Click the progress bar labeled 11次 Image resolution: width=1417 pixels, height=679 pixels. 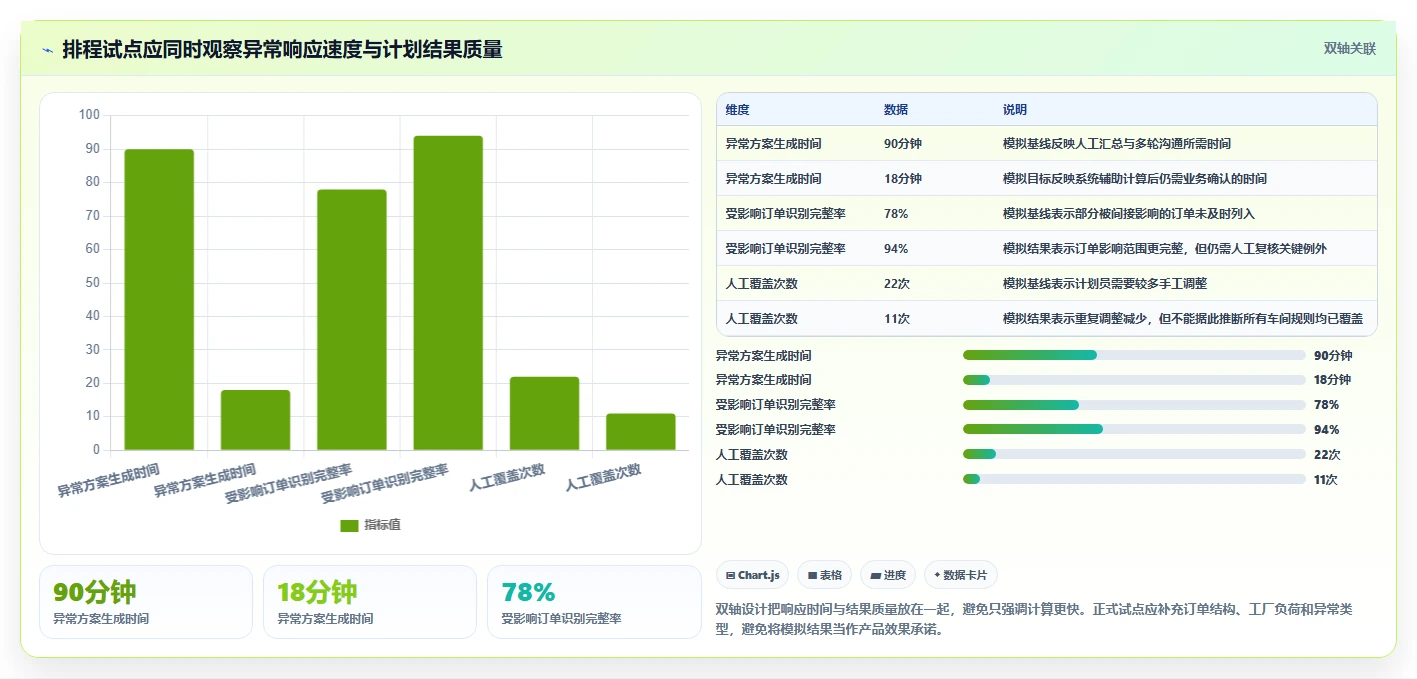click(1134, 479)
